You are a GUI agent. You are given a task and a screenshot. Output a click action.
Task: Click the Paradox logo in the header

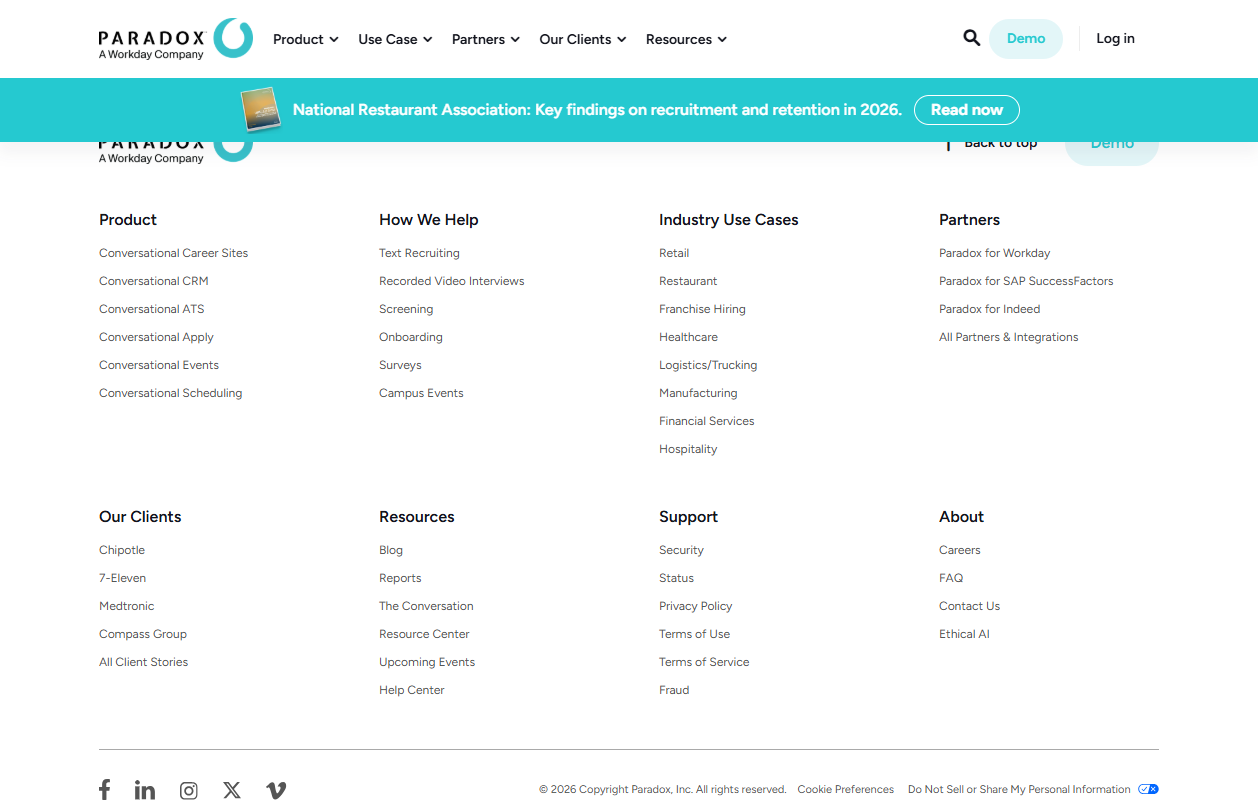click(175, 38)
